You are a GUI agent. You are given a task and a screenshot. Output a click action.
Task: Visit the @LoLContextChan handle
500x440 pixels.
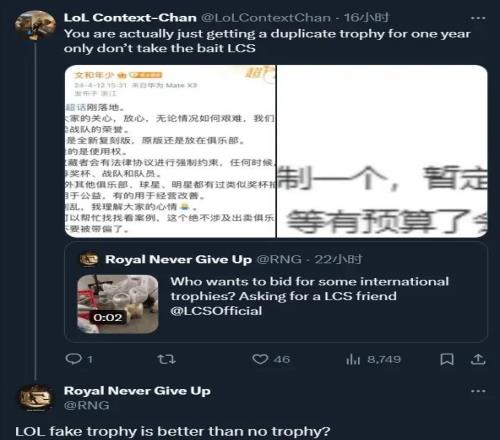coord(266,18)
